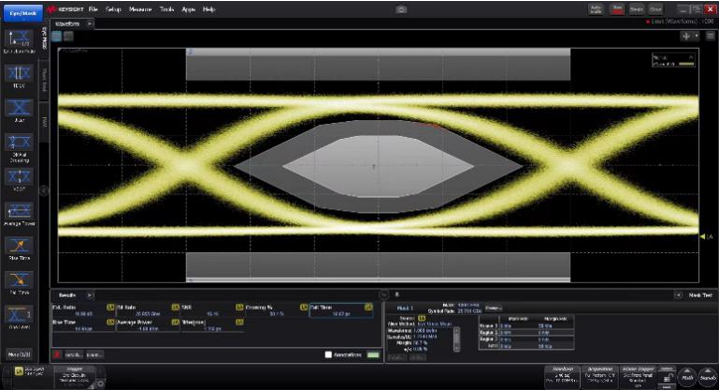Image resolution: width=719 pixels, height=390 pixels.
Task: Select the Fall Time result box
Action: pyautogui.click(x=342, y=311)
